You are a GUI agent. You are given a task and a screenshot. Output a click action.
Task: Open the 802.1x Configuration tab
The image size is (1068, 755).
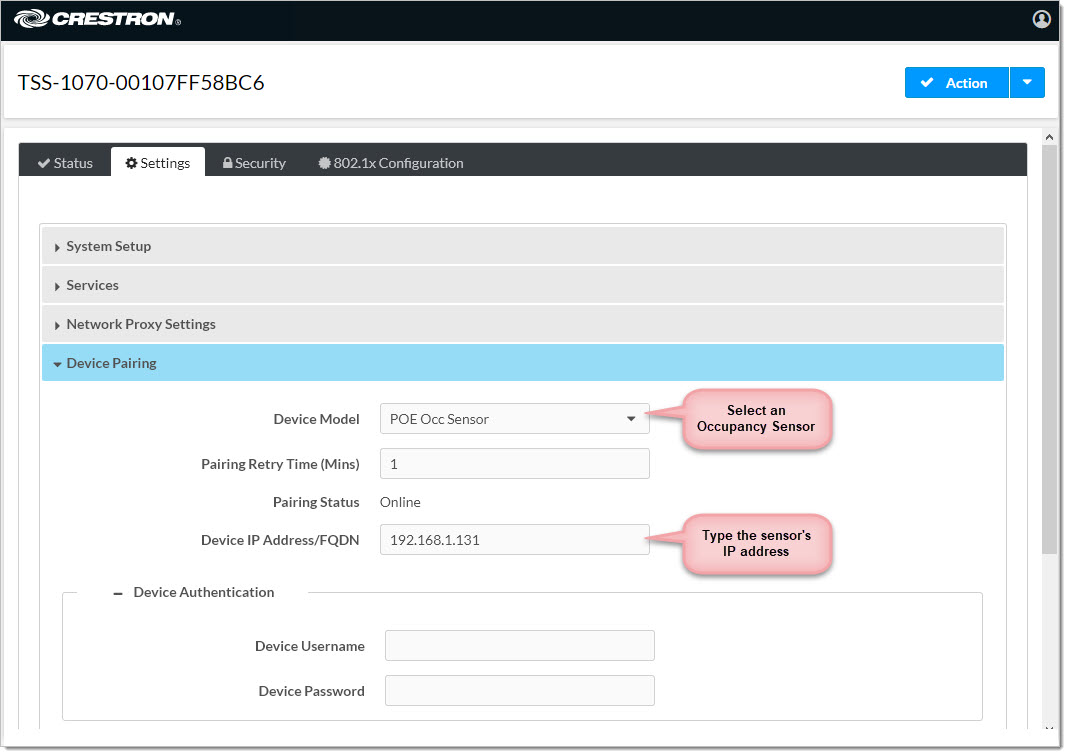[390, 163]
